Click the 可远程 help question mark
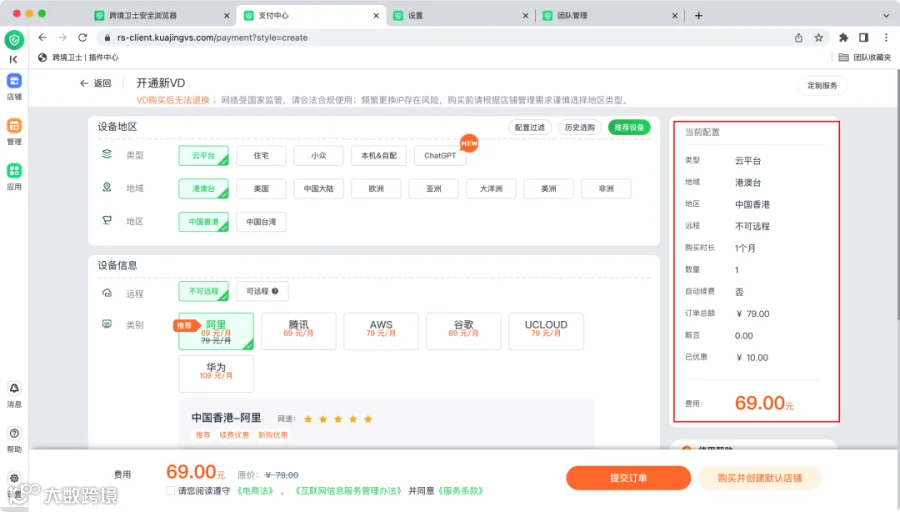The width and height of the screenshot is (900, 512). tap(275, 291)
